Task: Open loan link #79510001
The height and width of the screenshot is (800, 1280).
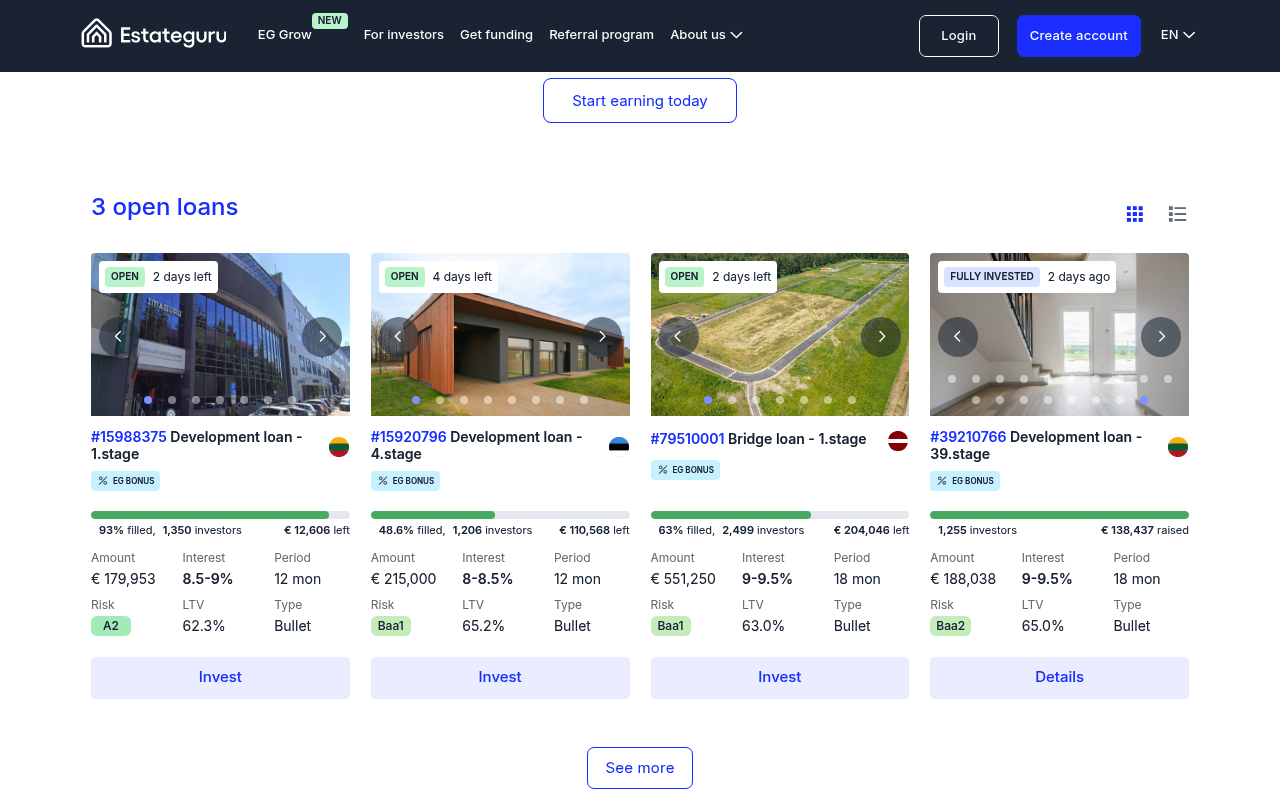Action: pos(688,439)
